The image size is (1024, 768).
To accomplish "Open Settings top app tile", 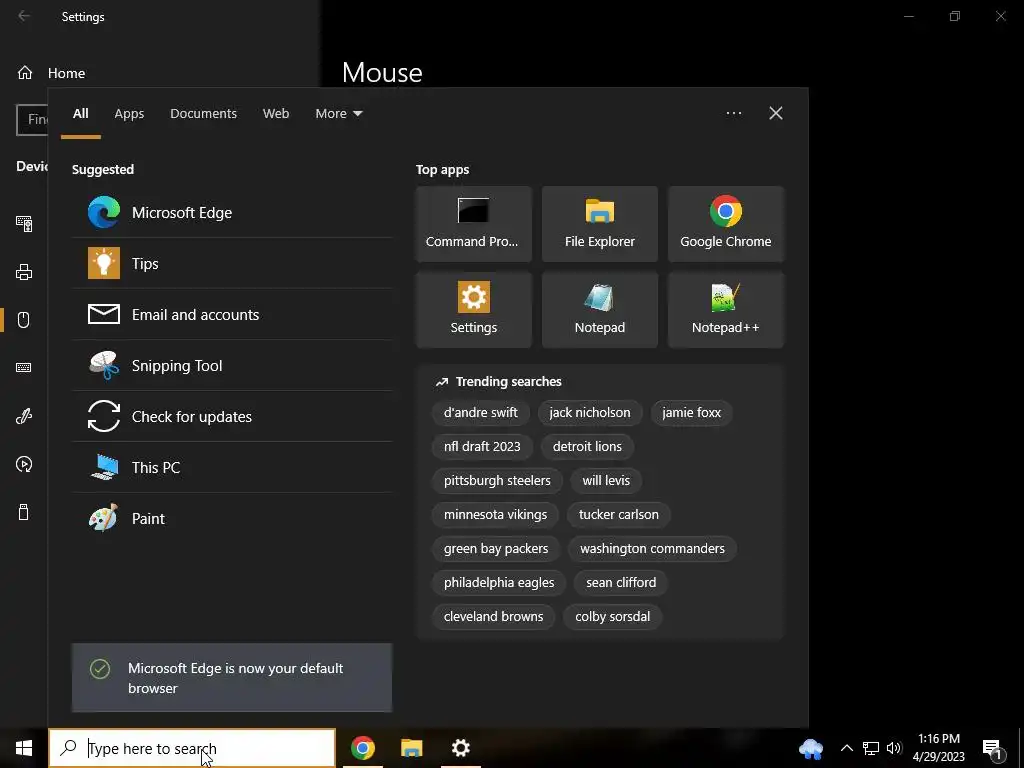I will pos(473,310).
